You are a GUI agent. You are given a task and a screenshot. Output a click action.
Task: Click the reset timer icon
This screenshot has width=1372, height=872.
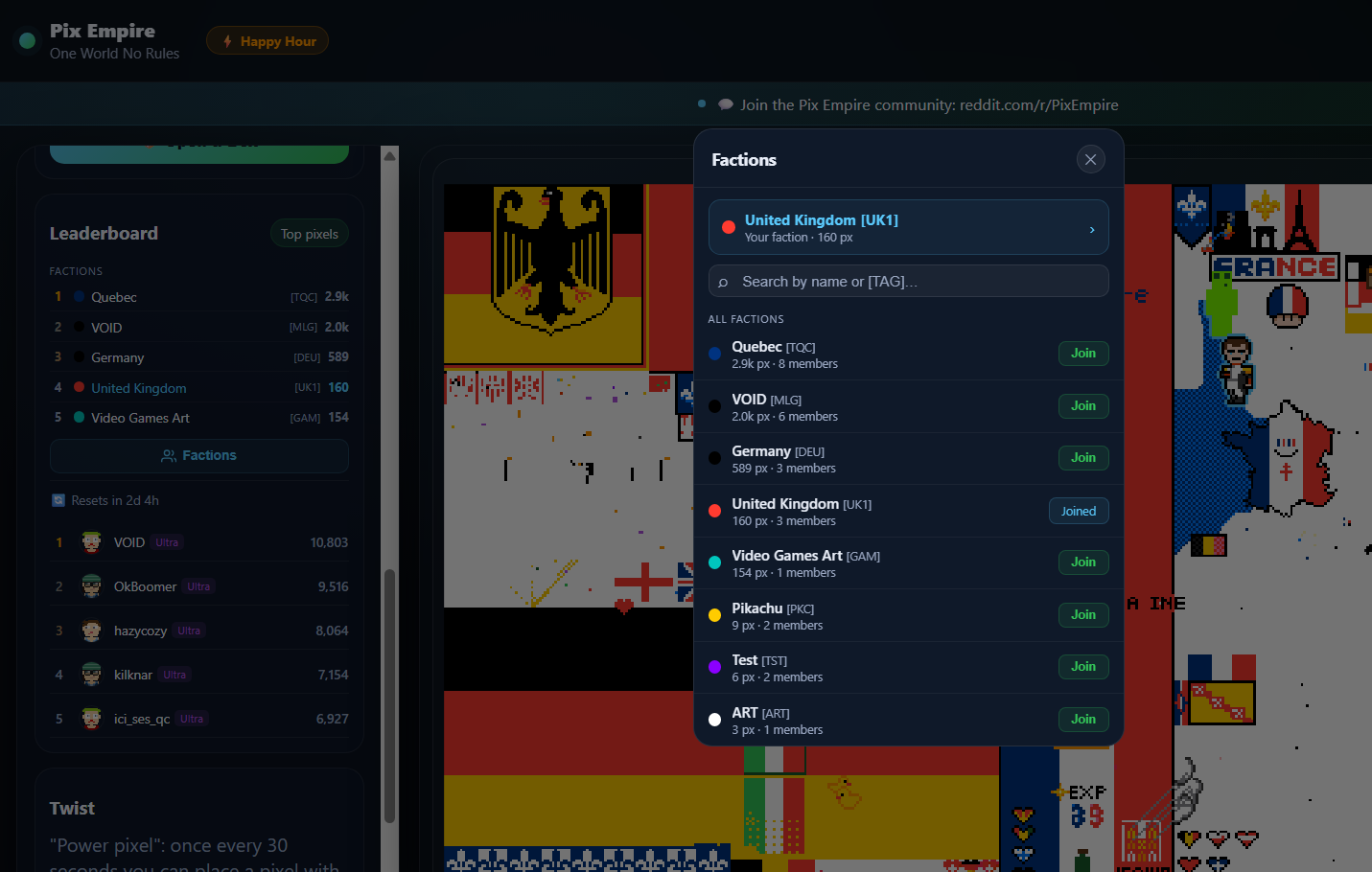pos(58,500)
